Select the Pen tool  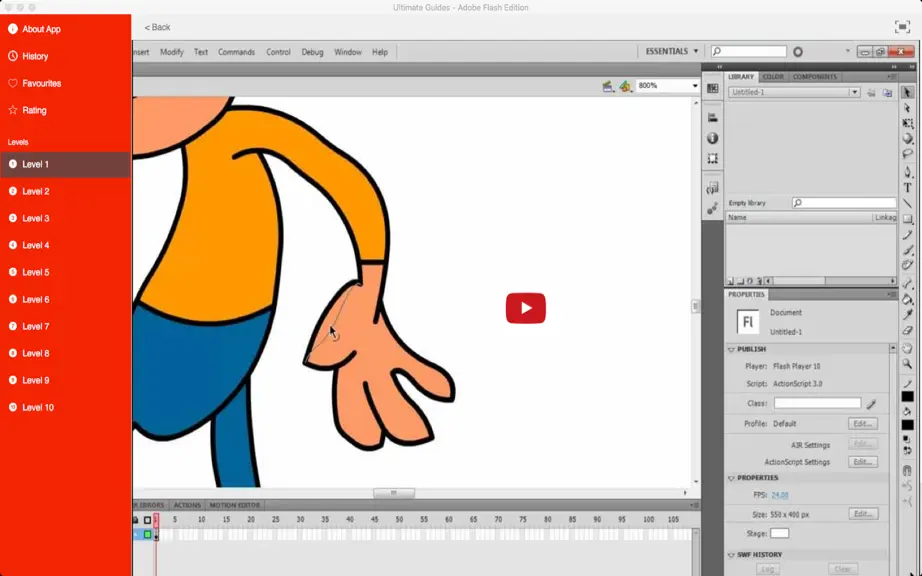pyautogui.click(x=907, y=172)
